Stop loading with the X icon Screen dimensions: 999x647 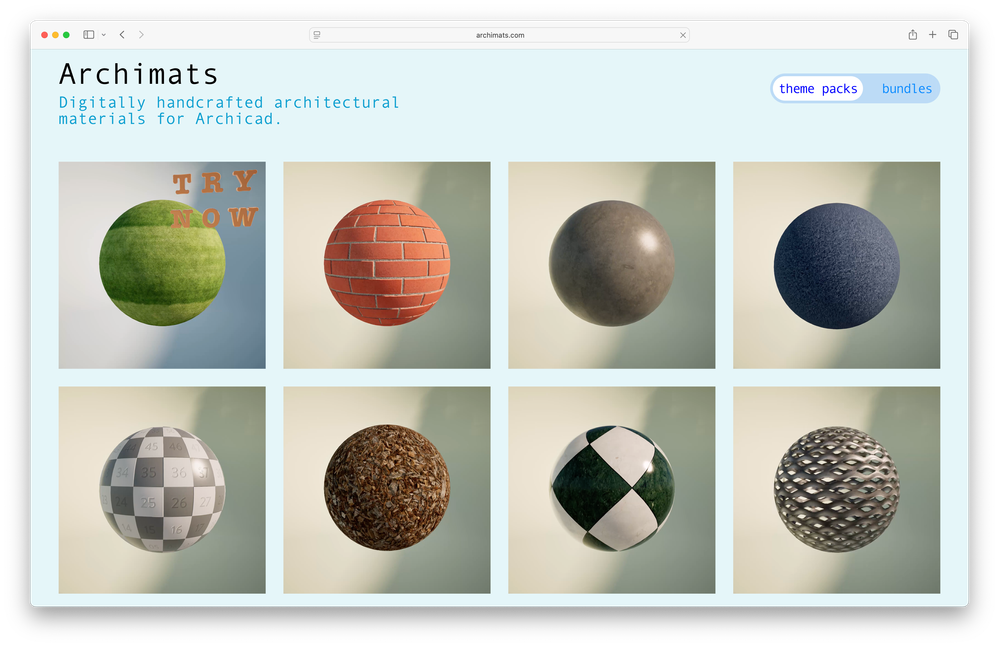click(683, 35)
